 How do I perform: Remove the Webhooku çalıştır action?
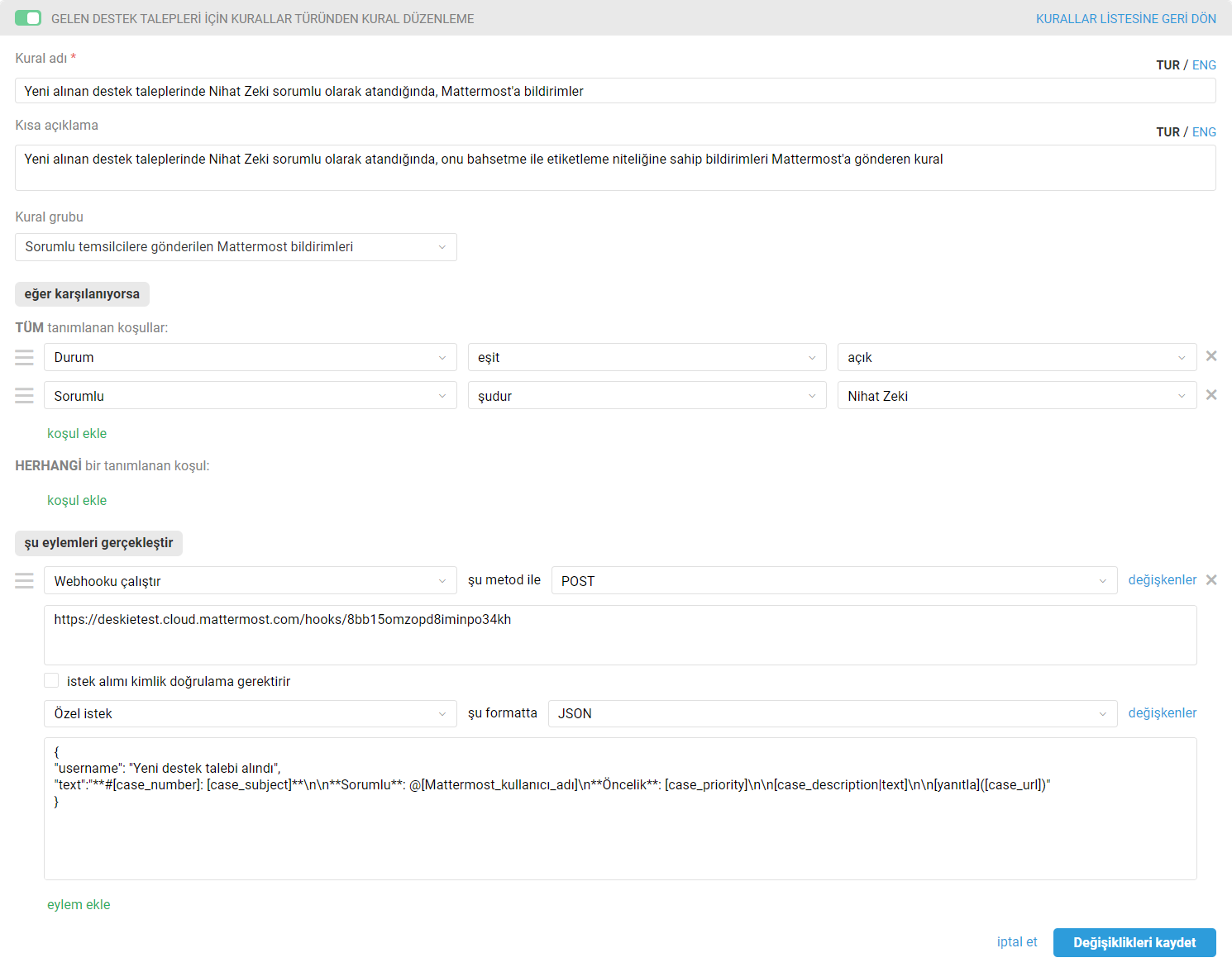1211,580
